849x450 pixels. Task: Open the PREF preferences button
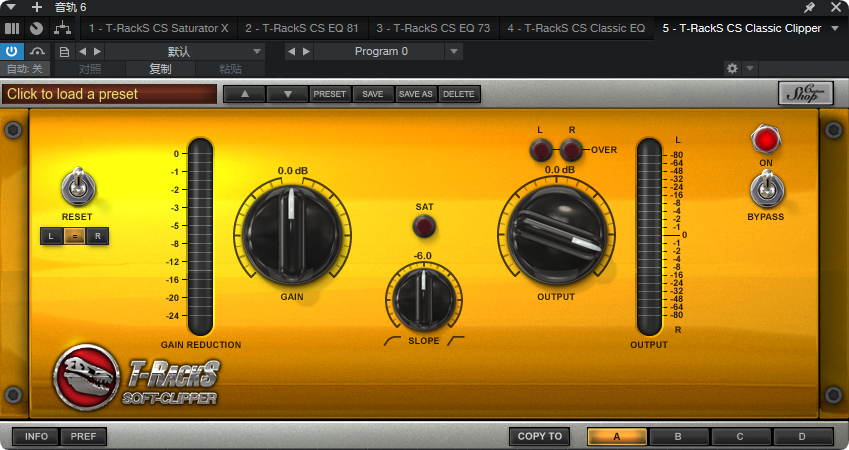[83, 436]
